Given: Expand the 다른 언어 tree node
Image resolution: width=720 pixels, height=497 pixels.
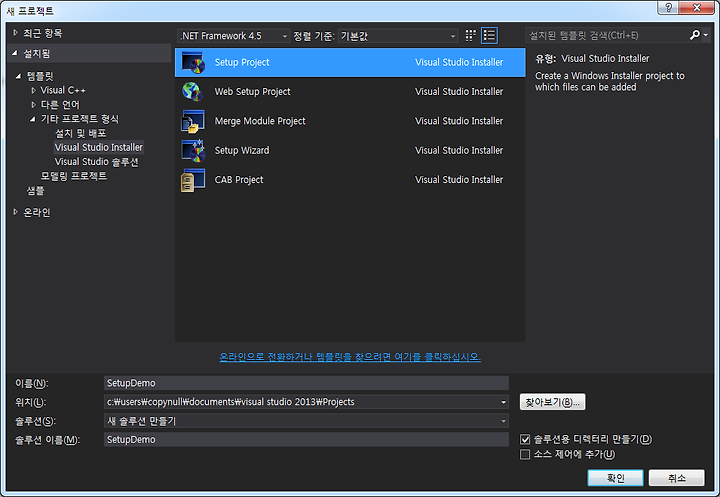Looking at the screenshot, I should (33, 105).
